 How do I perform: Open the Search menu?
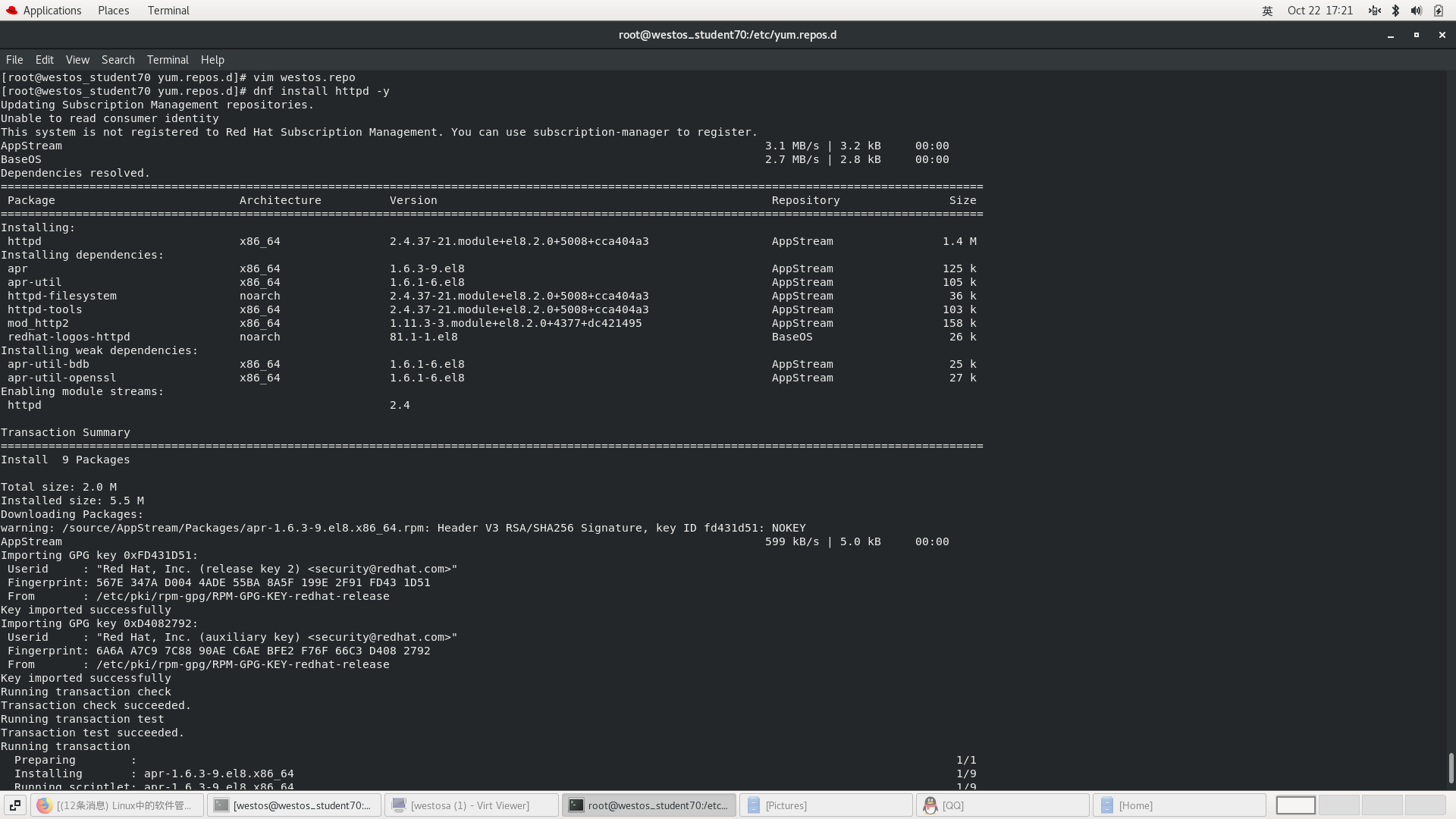click(x=118, y=60)
